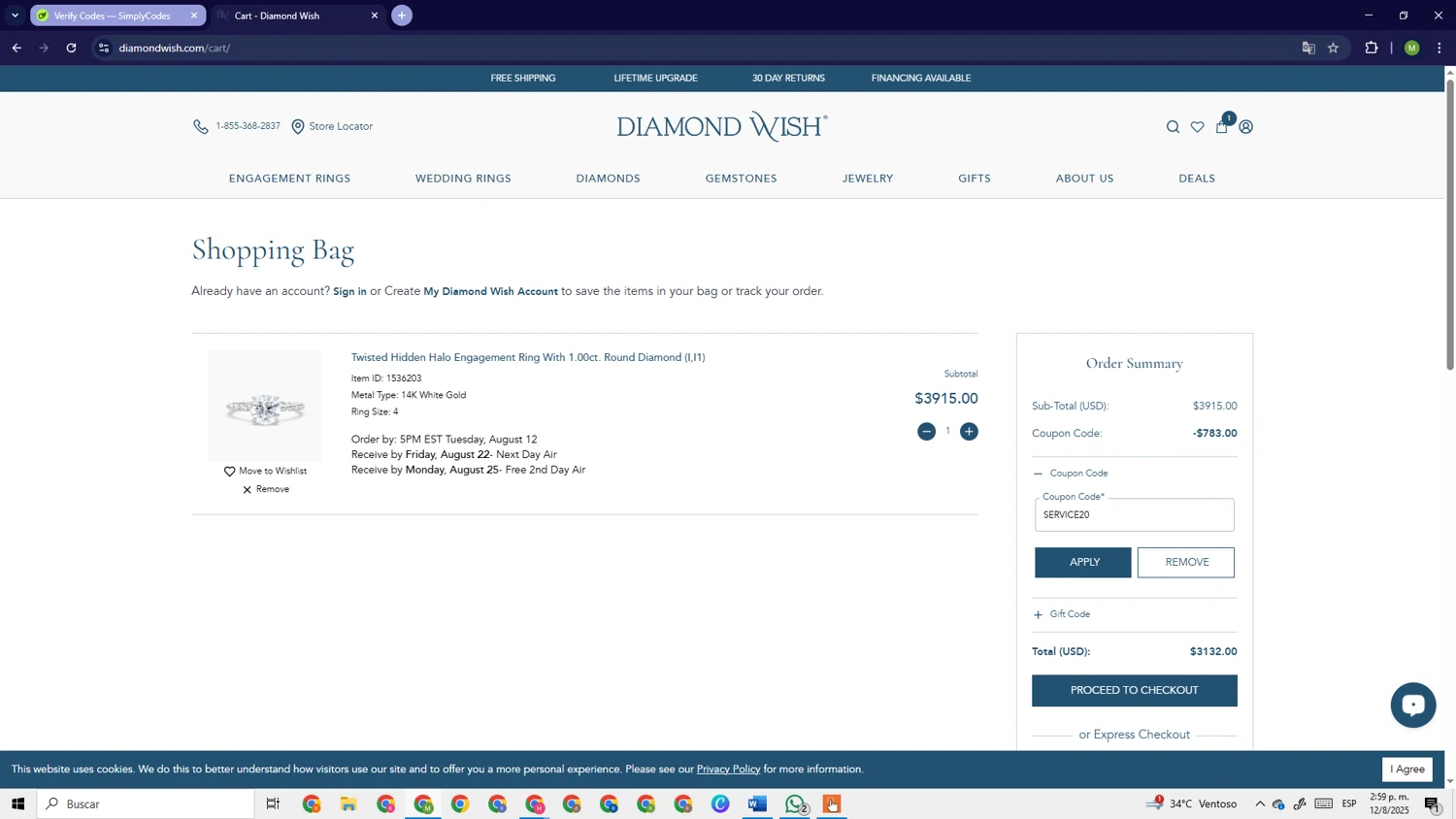The image size is (1456, 819).
Task: Click the Store Locator pin icon
Action: (x=298, y=126)
